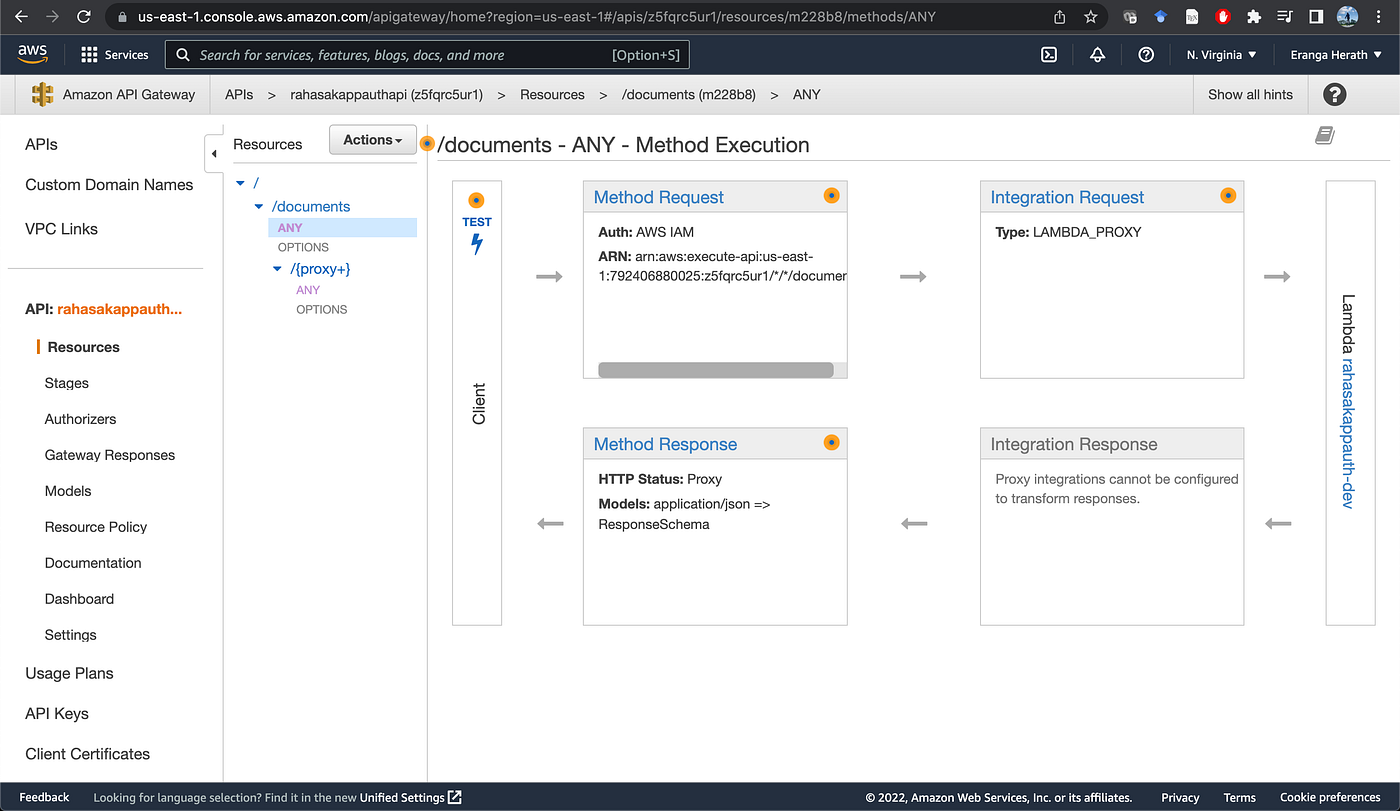Open AWS CloudShell terminal icon

tap(1049, 55)
